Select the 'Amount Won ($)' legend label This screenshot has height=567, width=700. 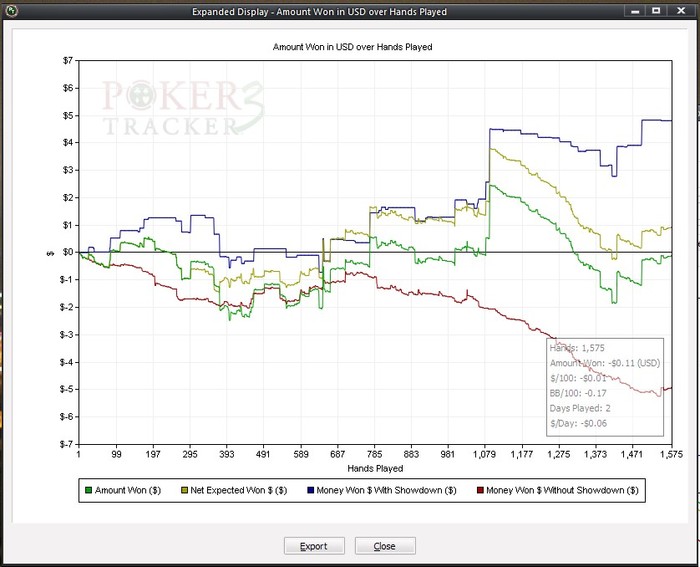point(128,490)
